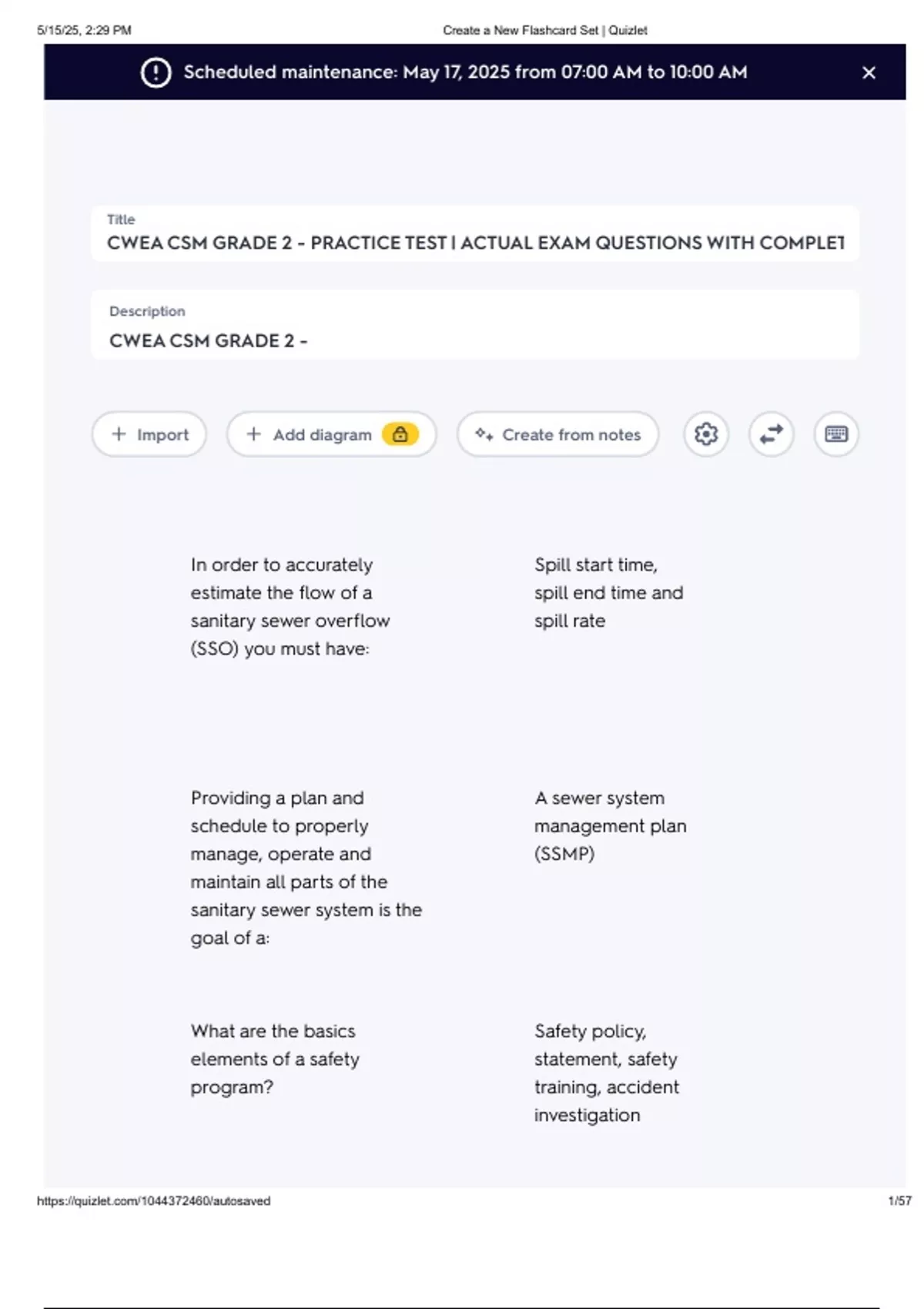
Task: Click the 'Safety policy, statement' definition text
Action: coord(607,1073)
